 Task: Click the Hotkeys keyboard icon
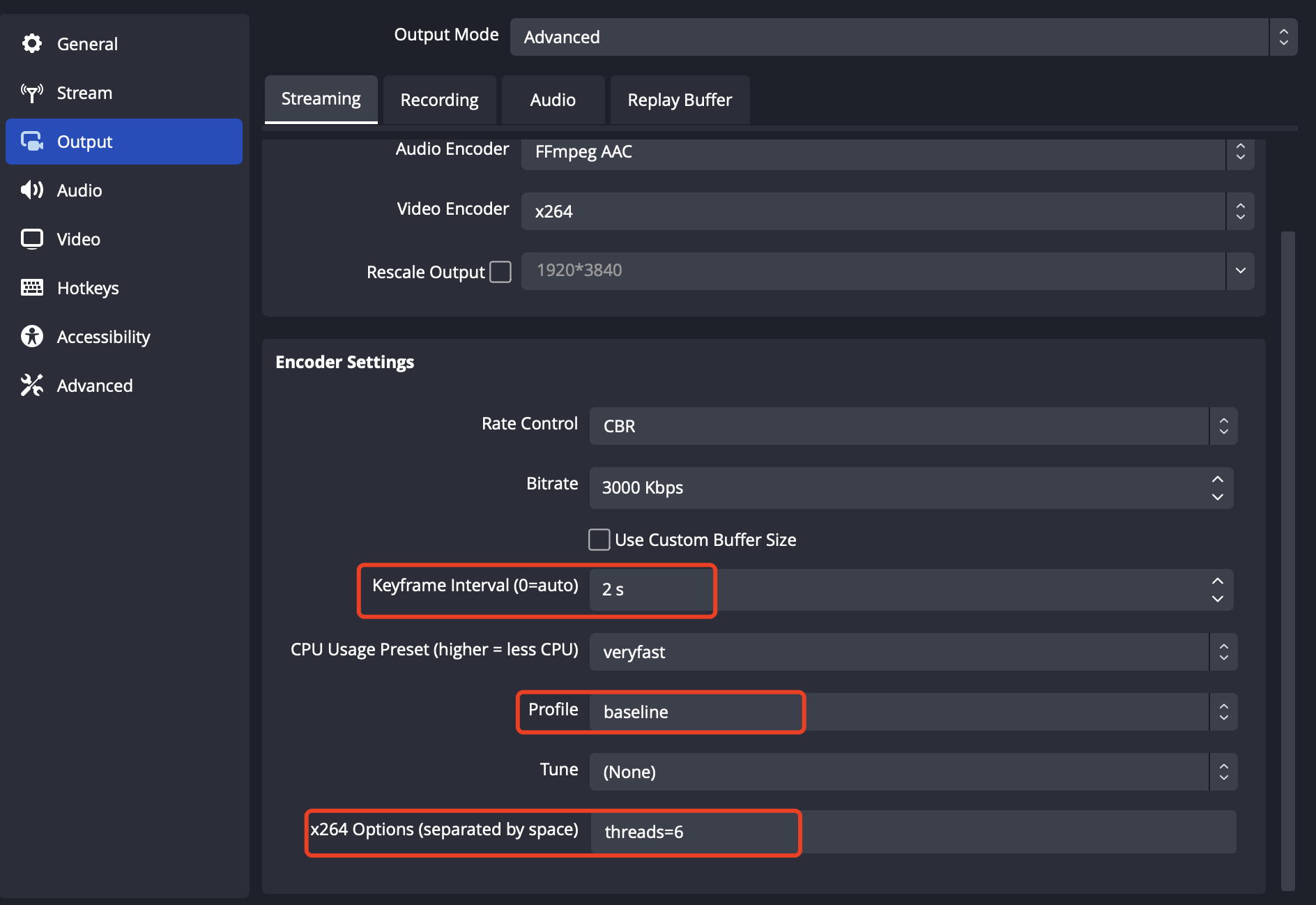(x=32, y=287)
